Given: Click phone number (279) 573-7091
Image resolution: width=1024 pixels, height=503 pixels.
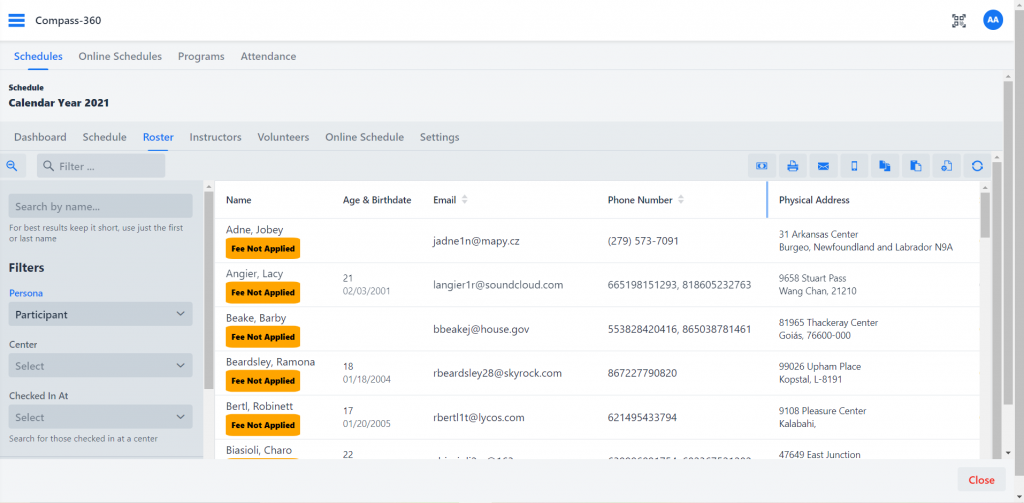Looking at the screenshot, I should point(643,240).
